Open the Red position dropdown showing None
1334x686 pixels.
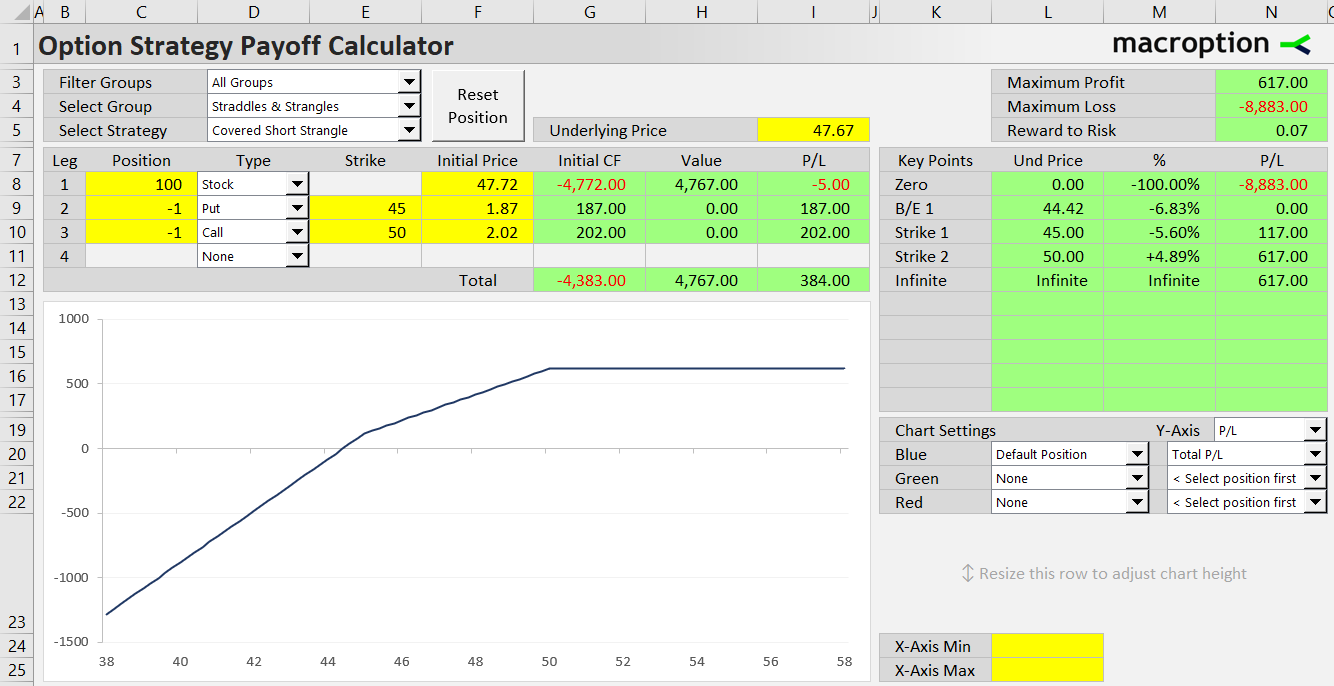[1137, 502]
